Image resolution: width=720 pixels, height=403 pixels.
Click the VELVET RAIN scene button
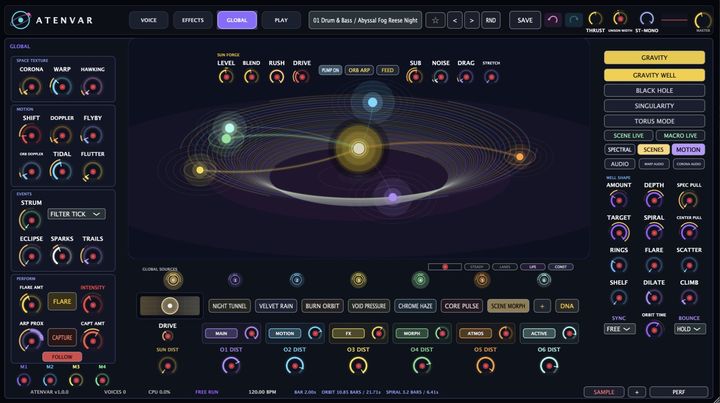tap(276, 306)
